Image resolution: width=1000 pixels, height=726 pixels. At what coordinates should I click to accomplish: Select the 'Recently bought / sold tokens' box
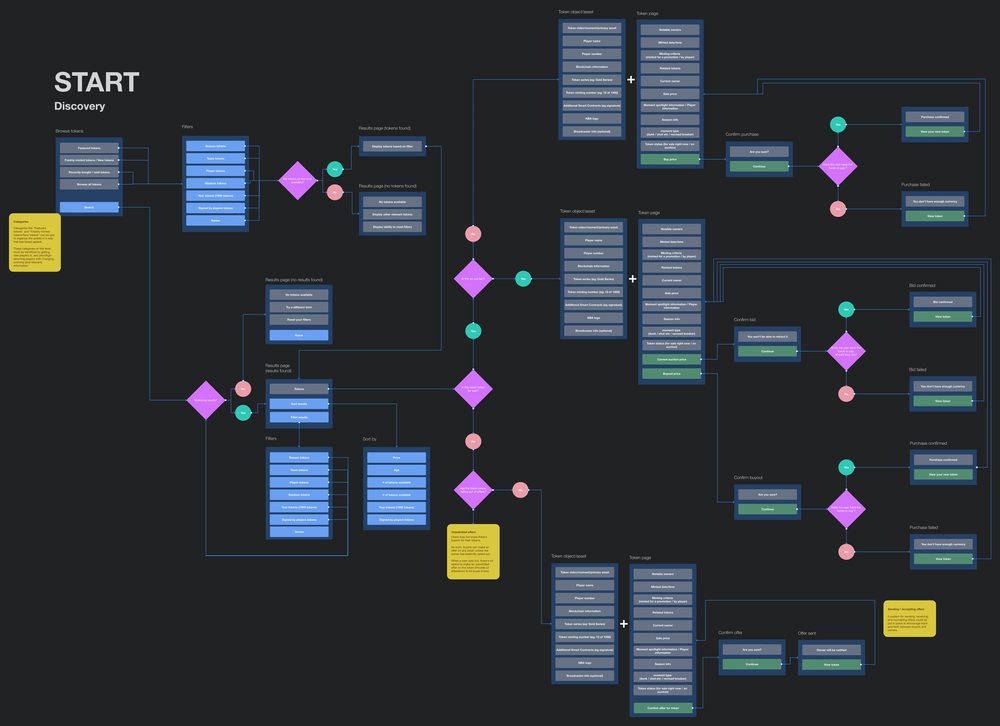(x=89, y=172)
